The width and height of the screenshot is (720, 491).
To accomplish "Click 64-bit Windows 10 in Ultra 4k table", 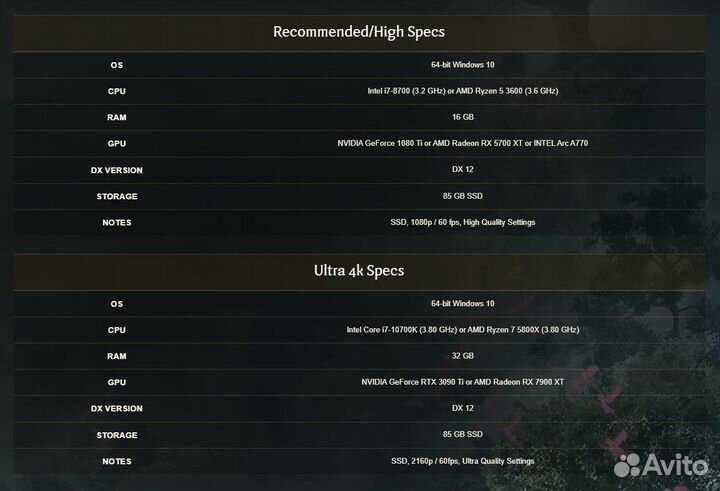I will point(462,303).
